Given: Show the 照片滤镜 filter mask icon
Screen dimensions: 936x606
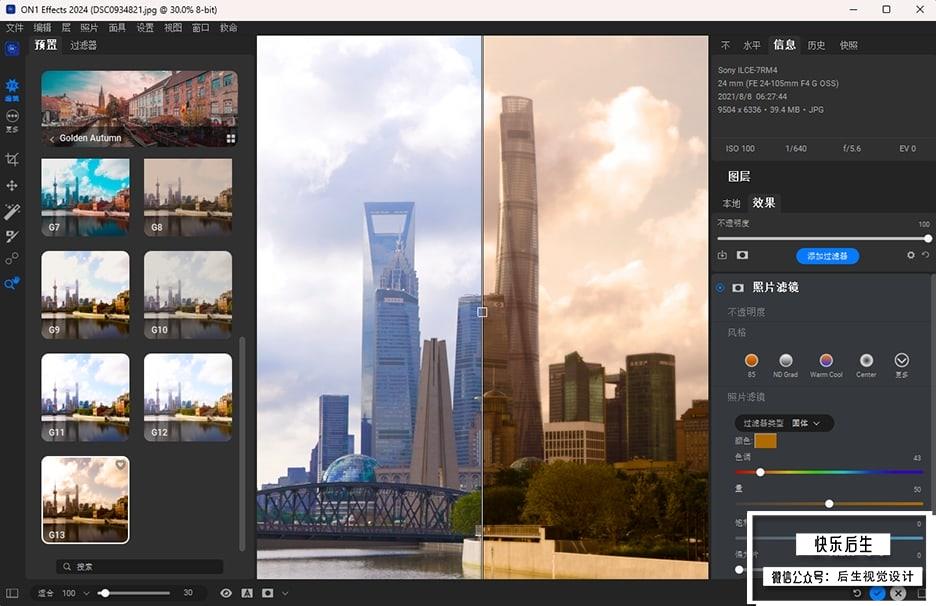Looking at the screenshot, I should coord(738,288).
